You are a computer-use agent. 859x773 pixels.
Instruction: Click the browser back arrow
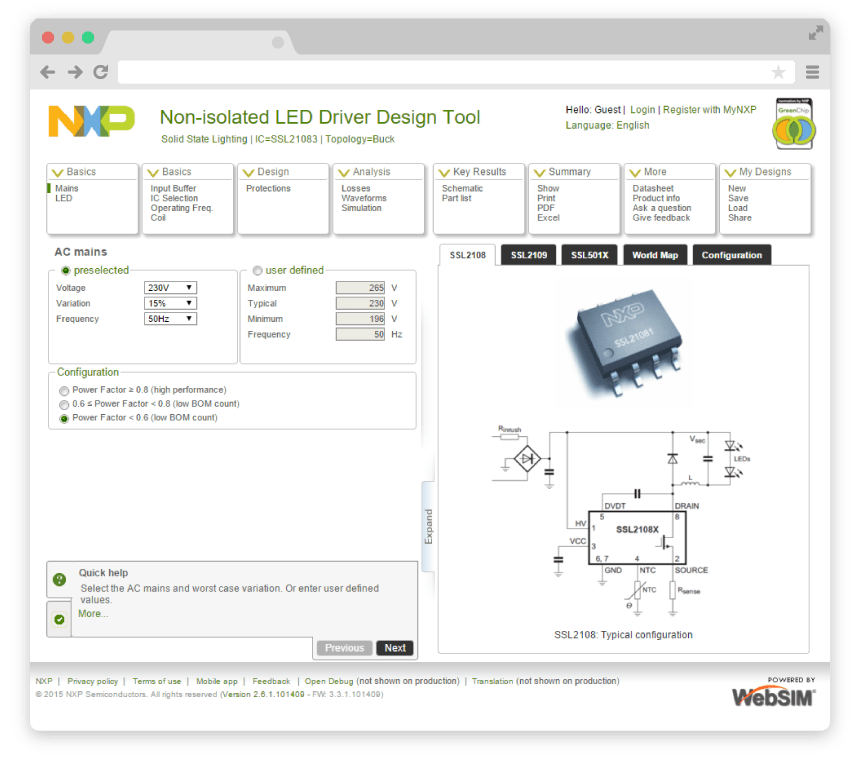point(48,72)
